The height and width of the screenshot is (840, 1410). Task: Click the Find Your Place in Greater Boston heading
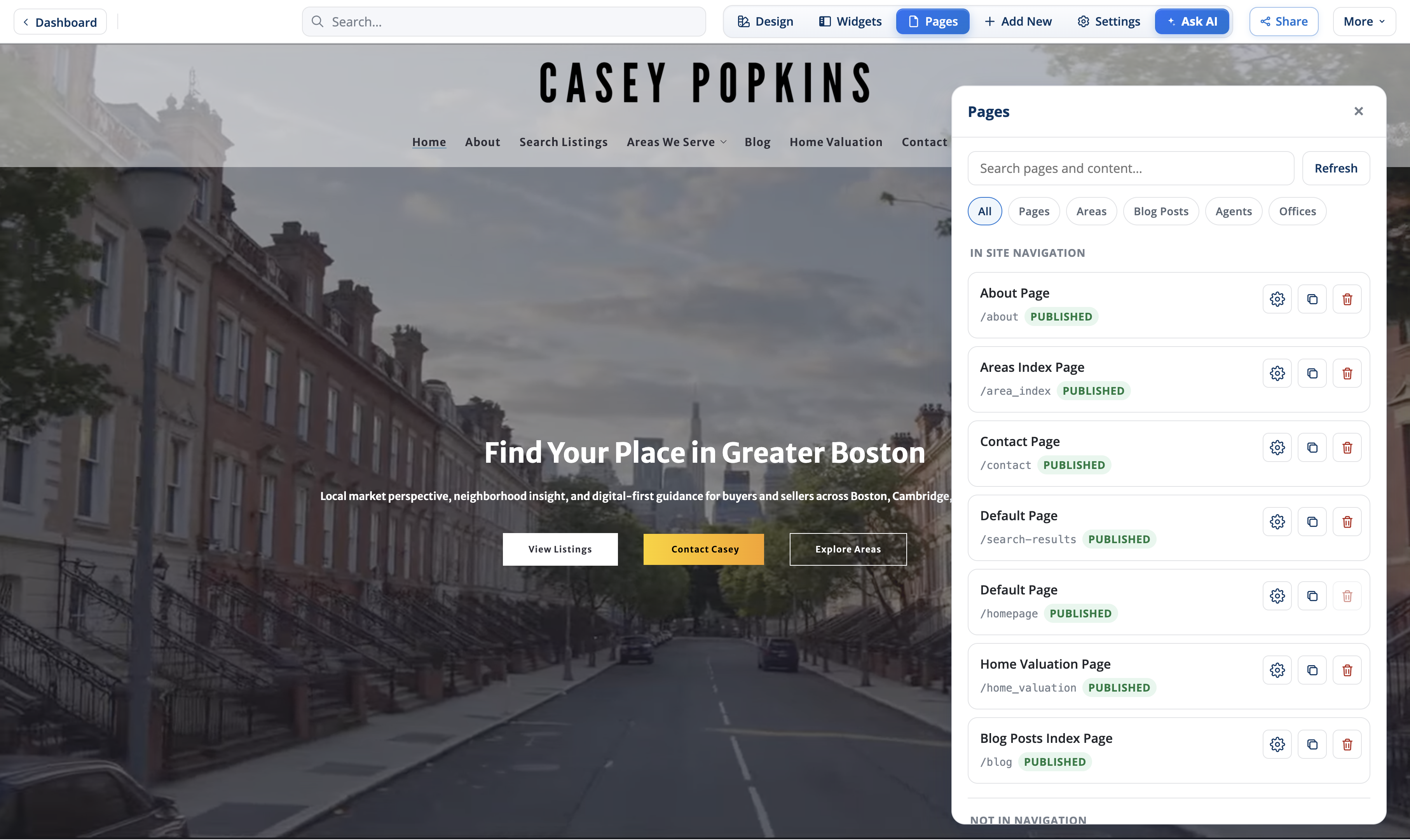(705, 452)
